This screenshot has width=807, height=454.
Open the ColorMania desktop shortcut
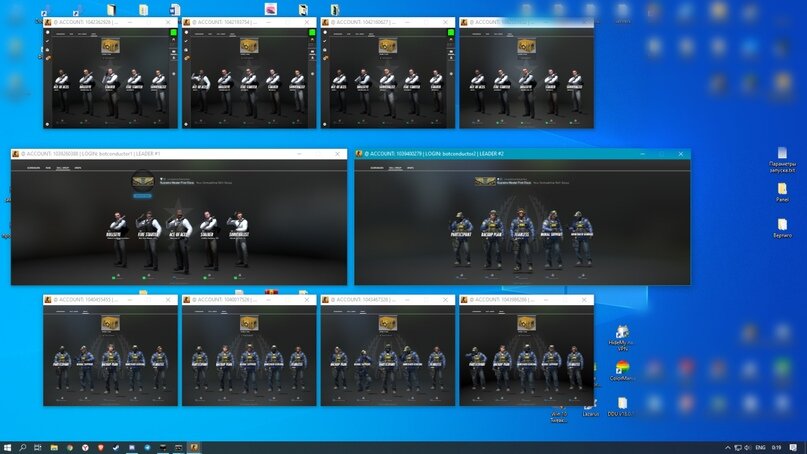(622, 371)
